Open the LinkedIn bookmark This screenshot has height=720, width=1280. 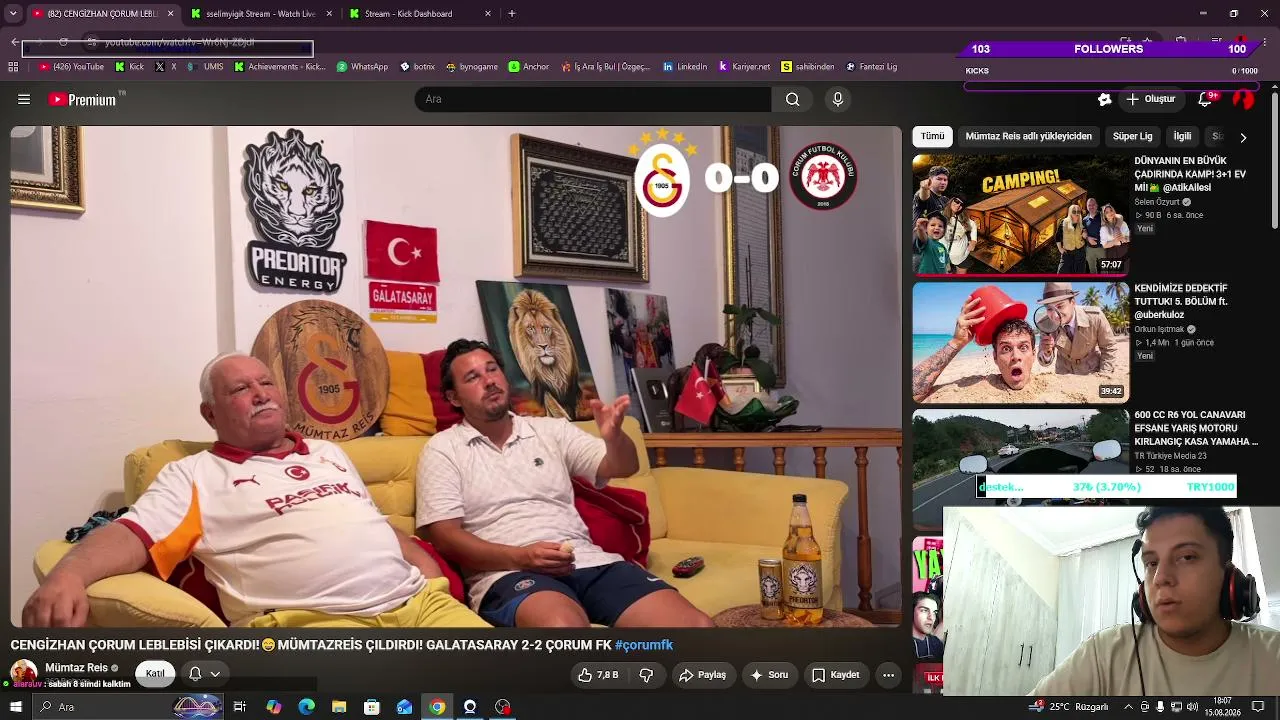pos(685,67)
